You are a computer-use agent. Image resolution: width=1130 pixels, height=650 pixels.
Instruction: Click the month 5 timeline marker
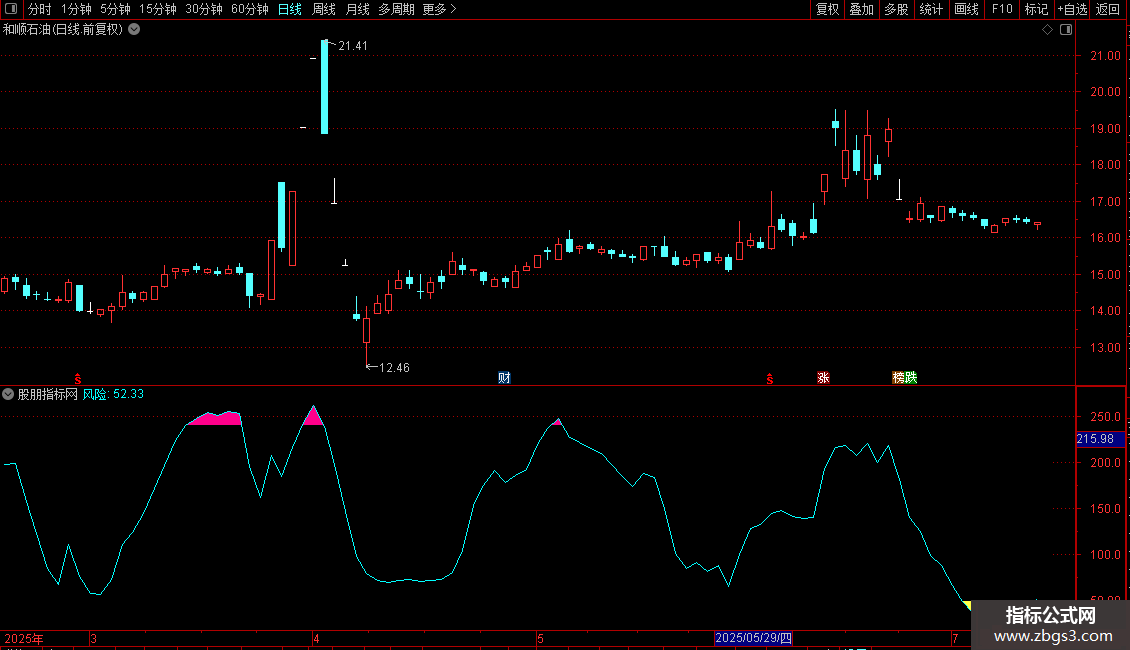(540, 638)
